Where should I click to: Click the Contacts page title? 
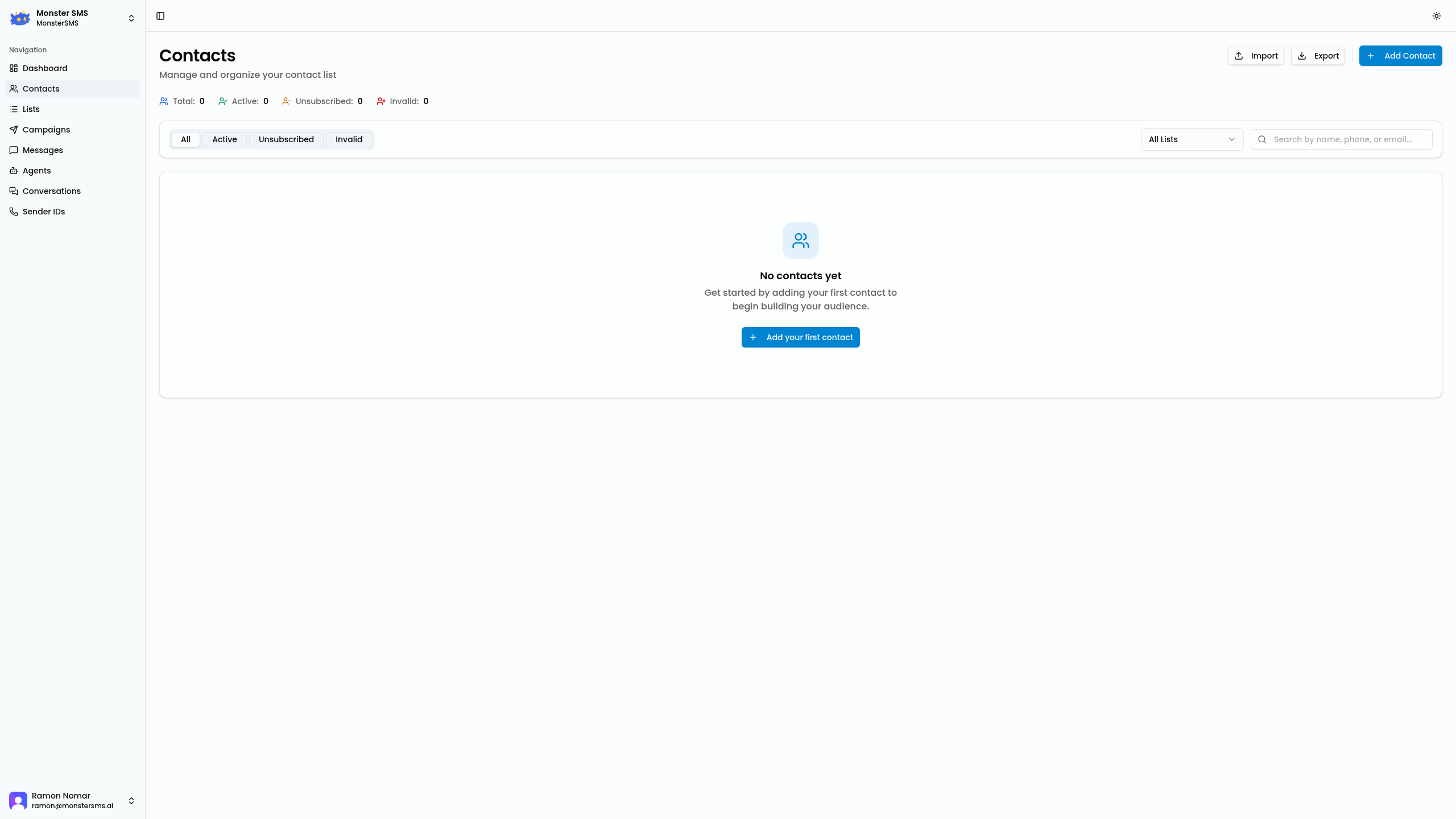[x=197, y=56]
